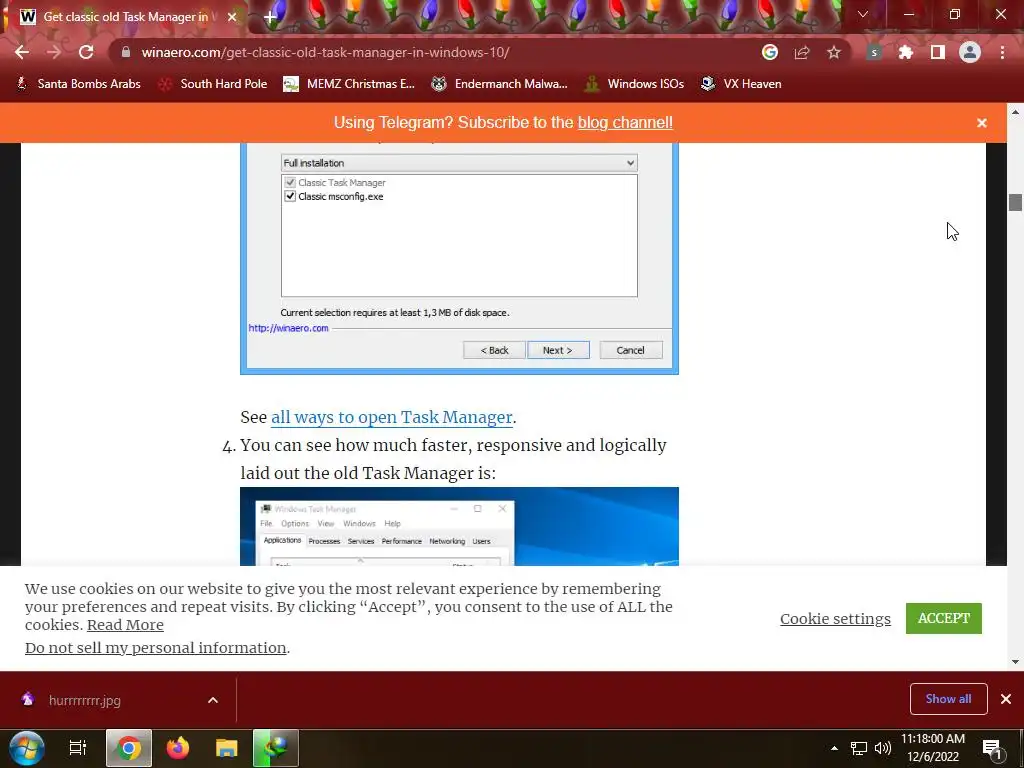Go back to the previous page
The image size is (1024, 768).
(22, 52)
